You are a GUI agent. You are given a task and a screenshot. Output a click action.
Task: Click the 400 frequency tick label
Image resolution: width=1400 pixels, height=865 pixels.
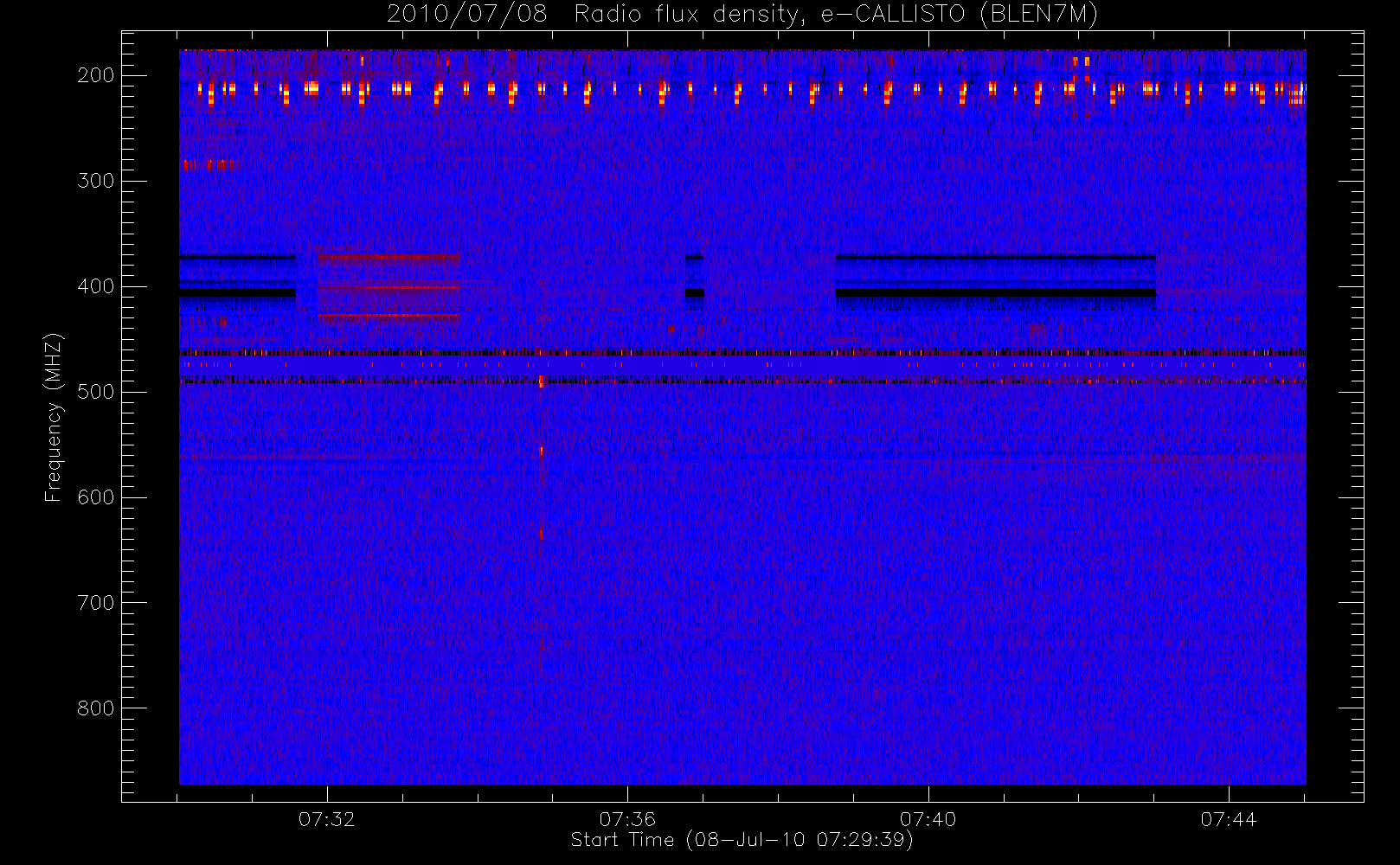[x=96, y=286]
